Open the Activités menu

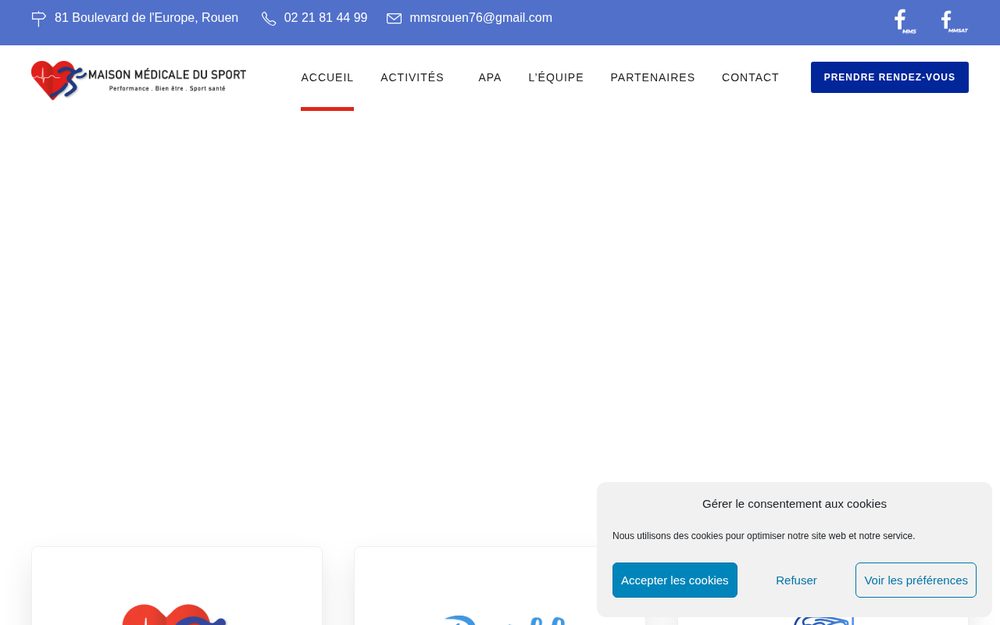[x=412, y=77]
